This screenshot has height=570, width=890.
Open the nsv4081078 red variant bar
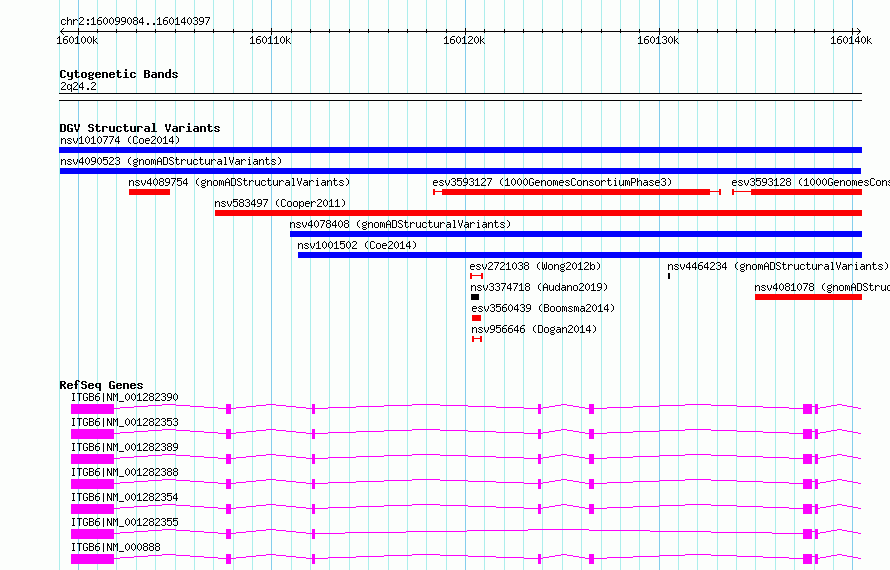click(808, 297)
